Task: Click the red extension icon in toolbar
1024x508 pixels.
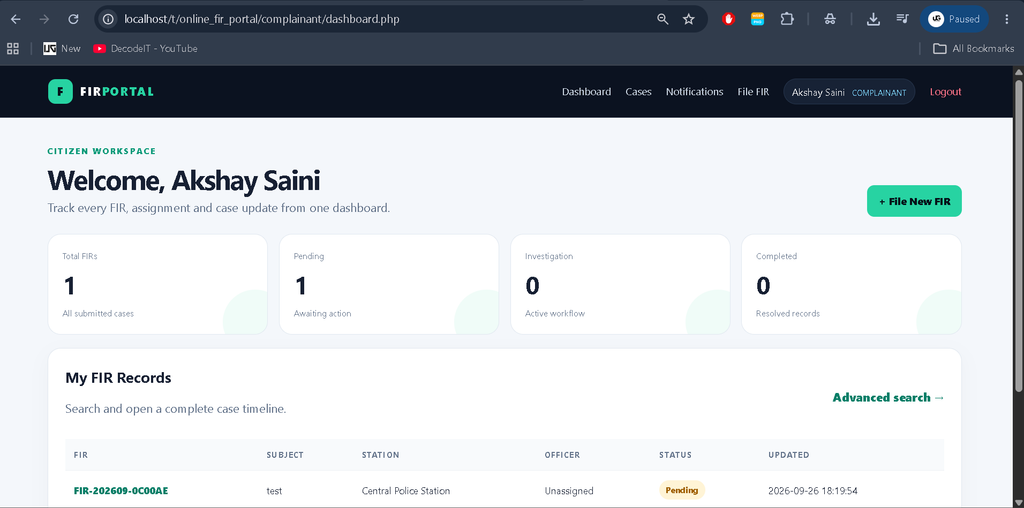Action: tap(729, 19)
